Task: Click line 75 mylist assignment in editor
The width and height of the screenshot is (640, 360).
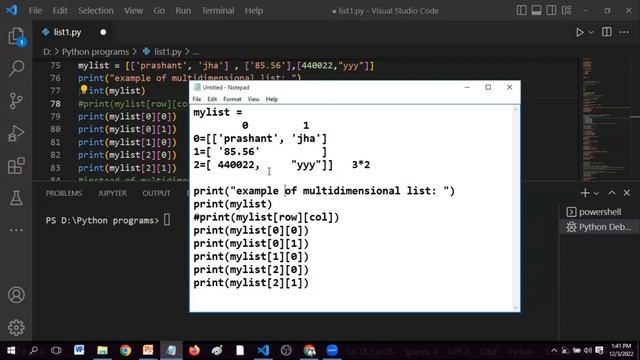Action: (226, 66)
